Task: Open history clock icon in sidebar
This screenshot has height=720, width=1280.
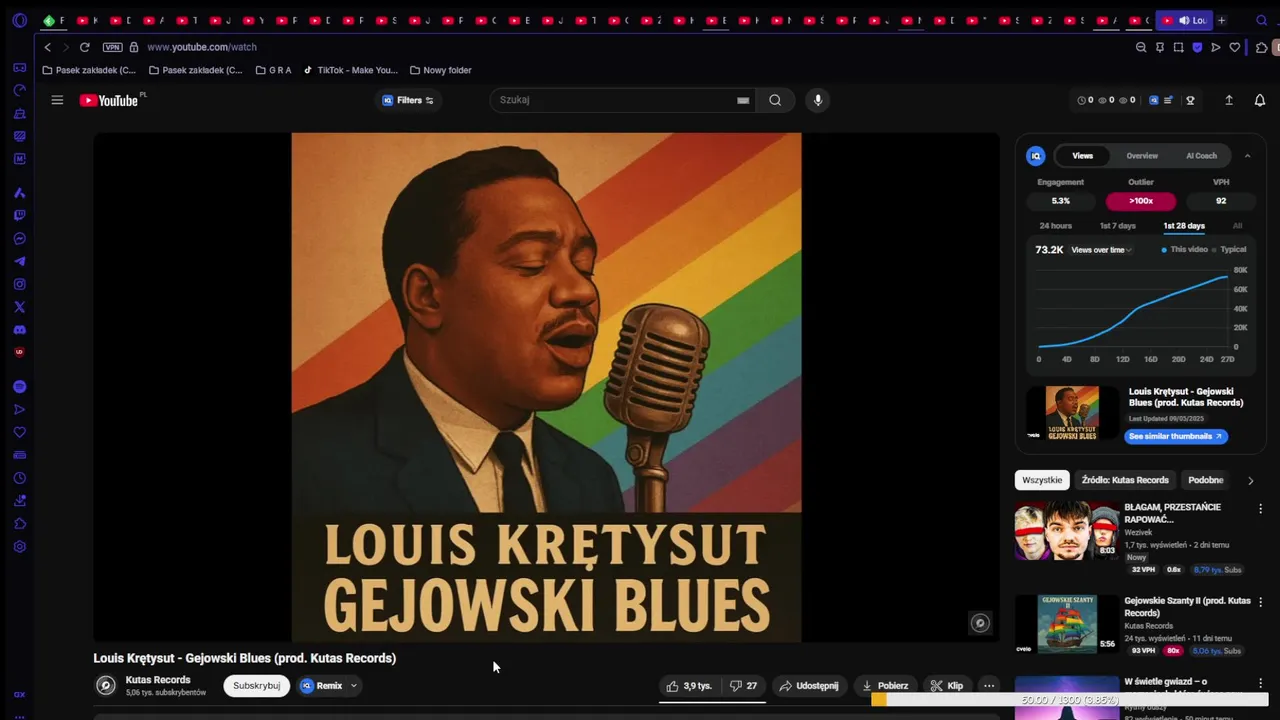Action: pyautogui.click(x=19, y=478)
